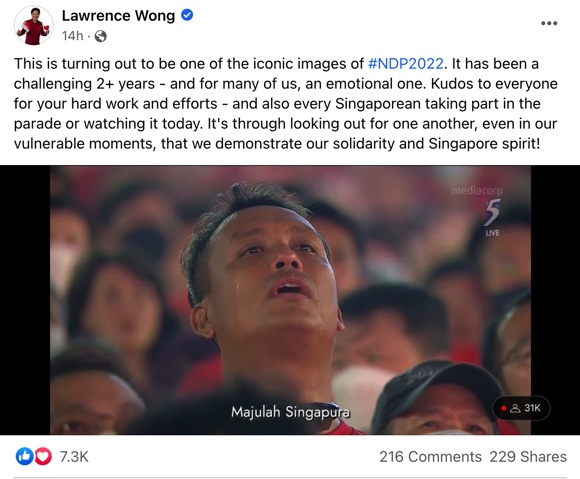View the 7.3K reactions count

[74, 457]
